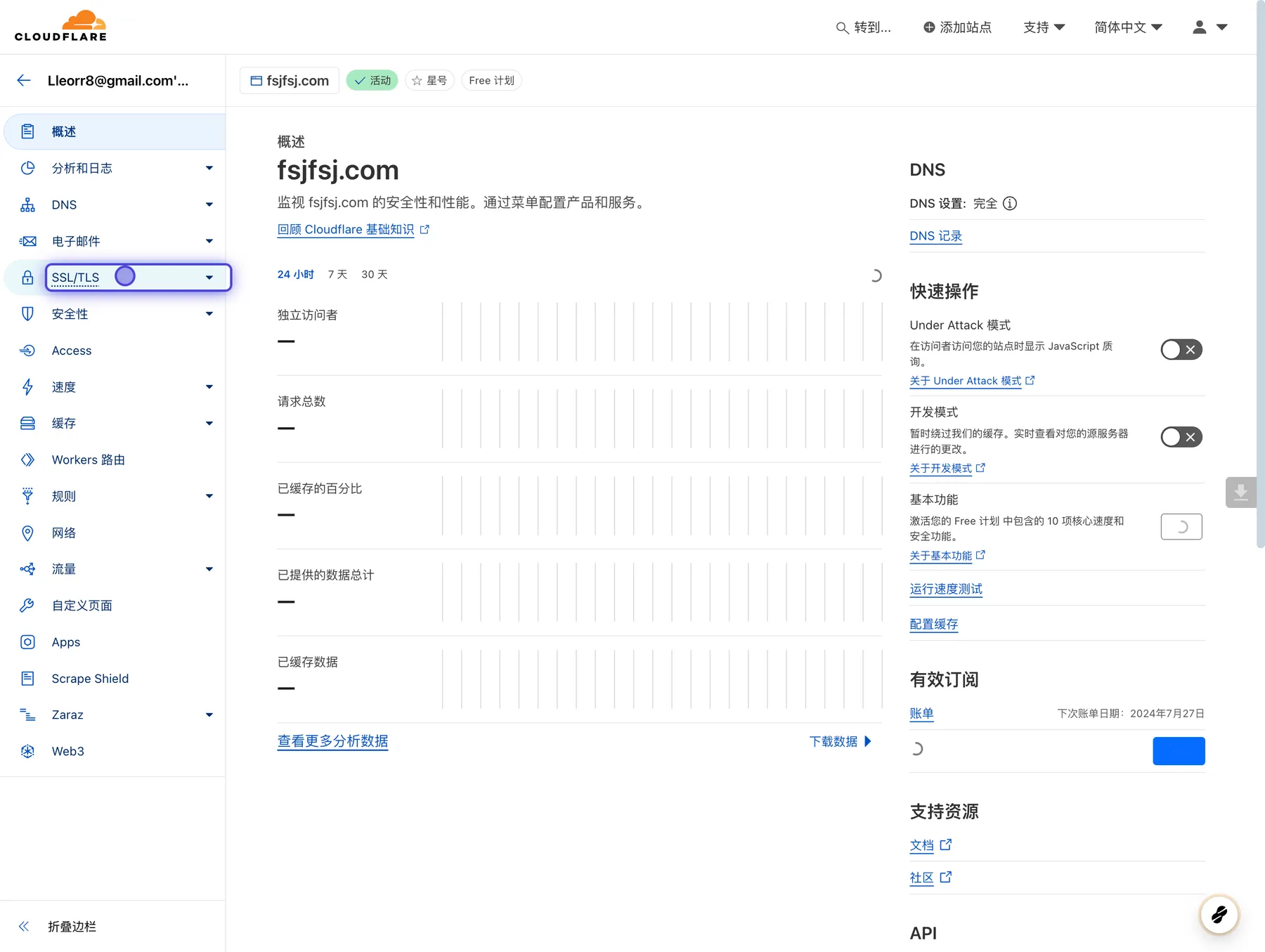This screenshot has height=952, width=1265.
Task: Click the 添加站点 button
Action: (957, 27)
